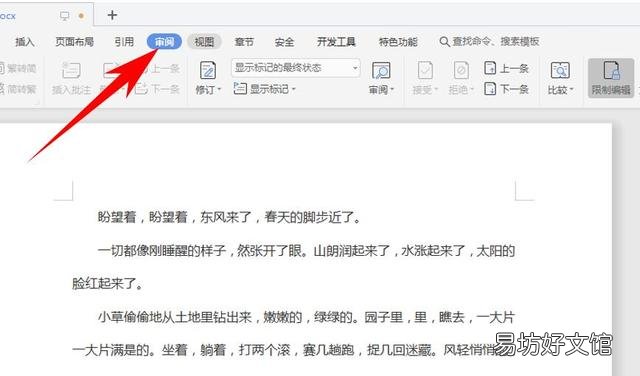Expand the 比较 dropdown arrow
Viewport: 640px width, 376px height.
point(571,89)
